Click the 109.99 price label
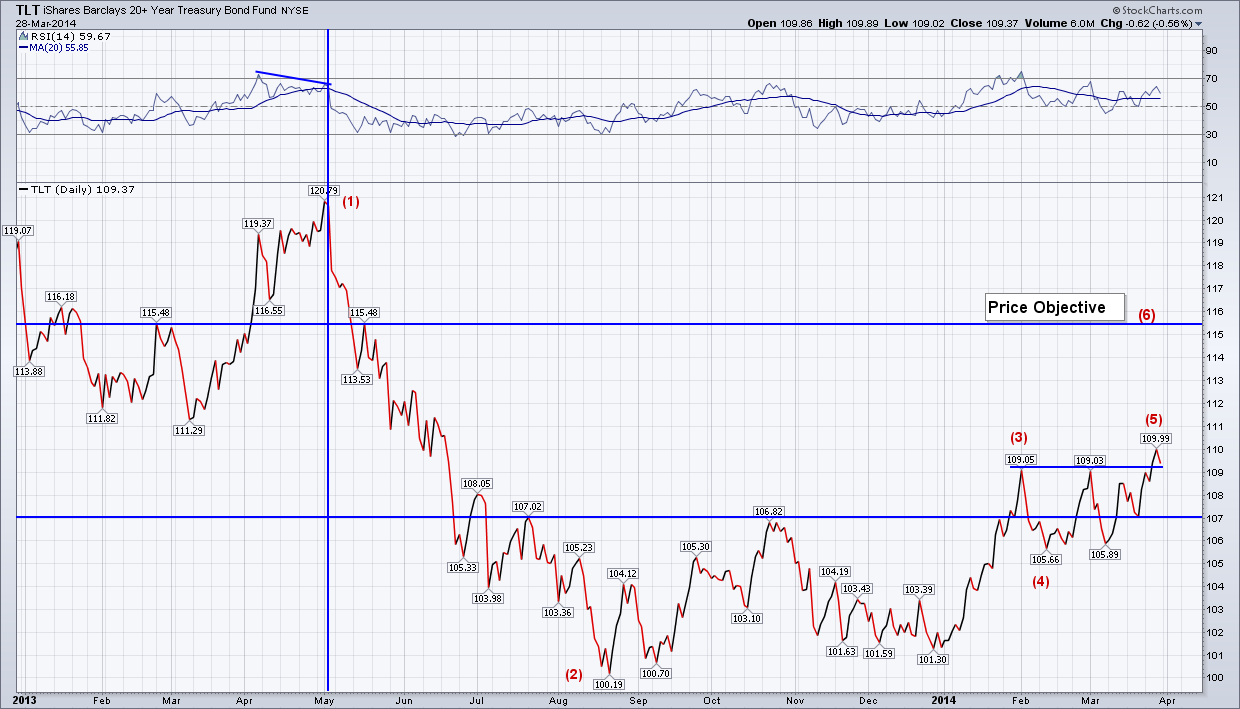1240x709 pixels. tap(1156, 438)
